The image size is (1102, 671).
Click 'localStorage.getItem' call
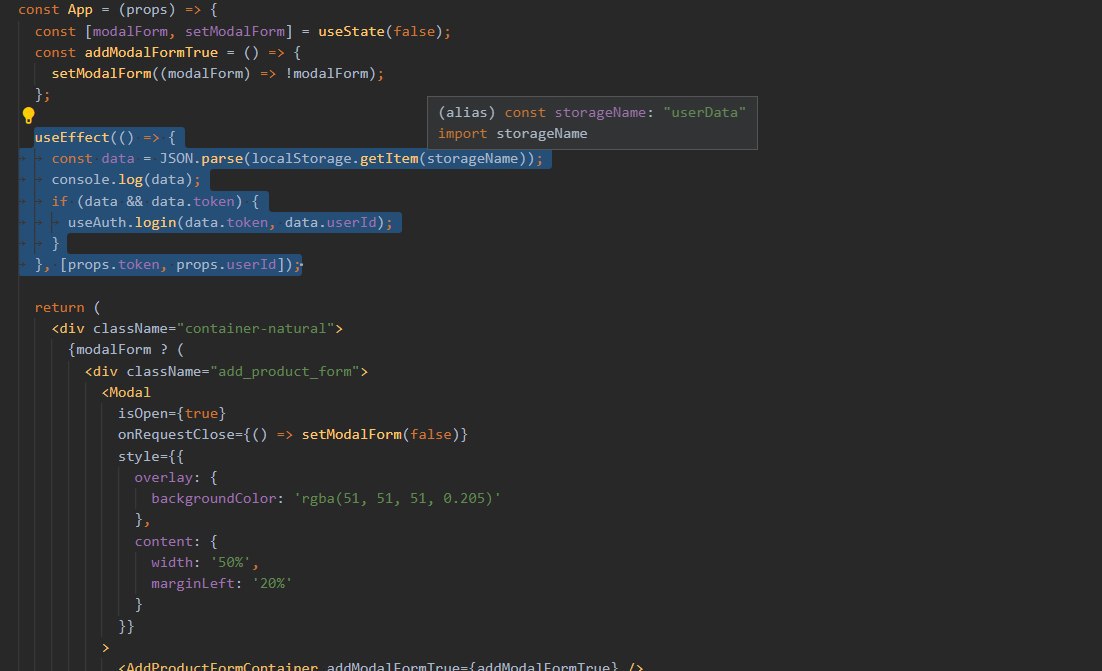click(x=335, y=158)
